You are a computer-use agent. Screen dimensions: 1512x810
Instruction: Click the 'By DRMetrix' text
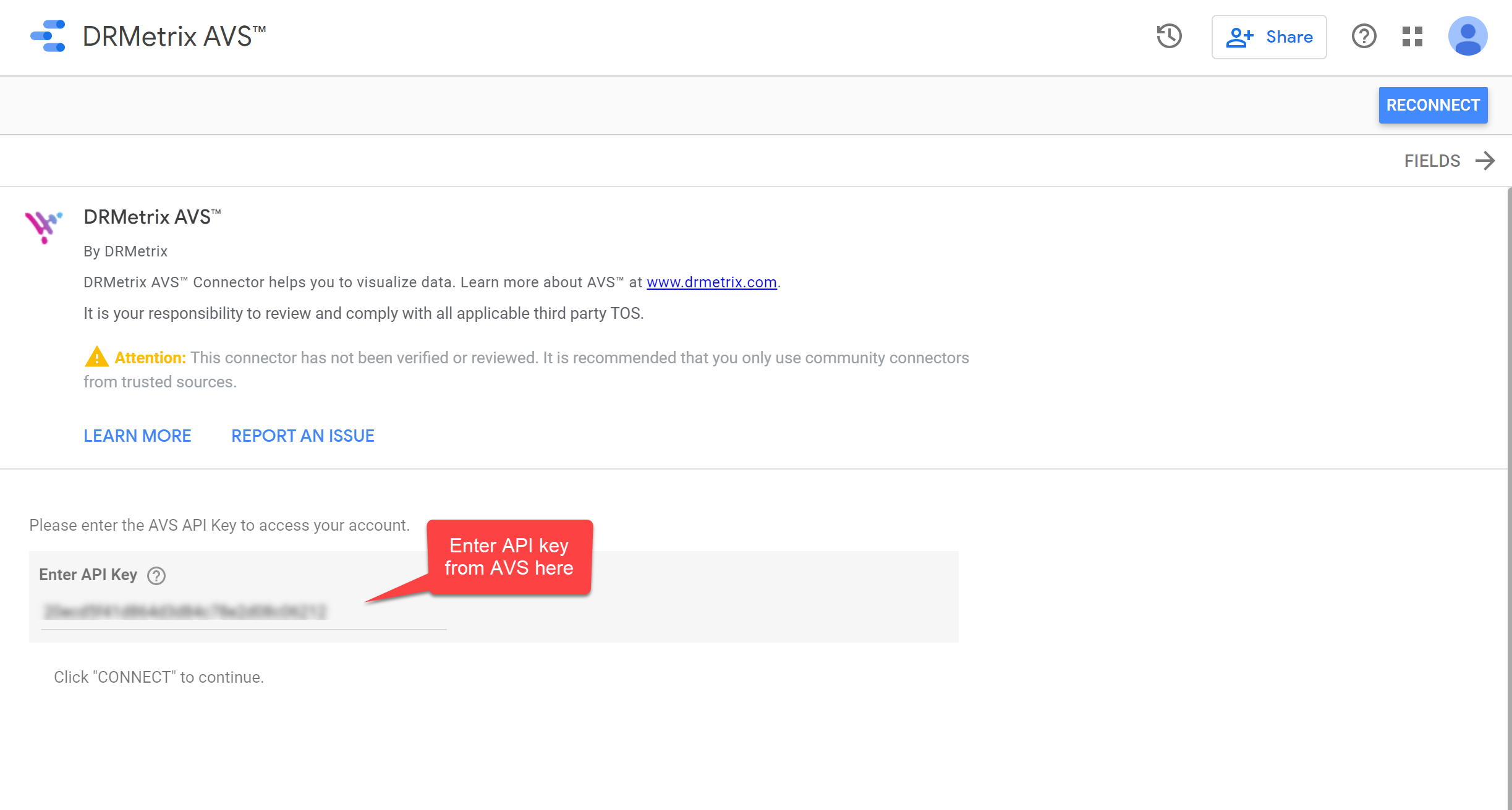125,251
